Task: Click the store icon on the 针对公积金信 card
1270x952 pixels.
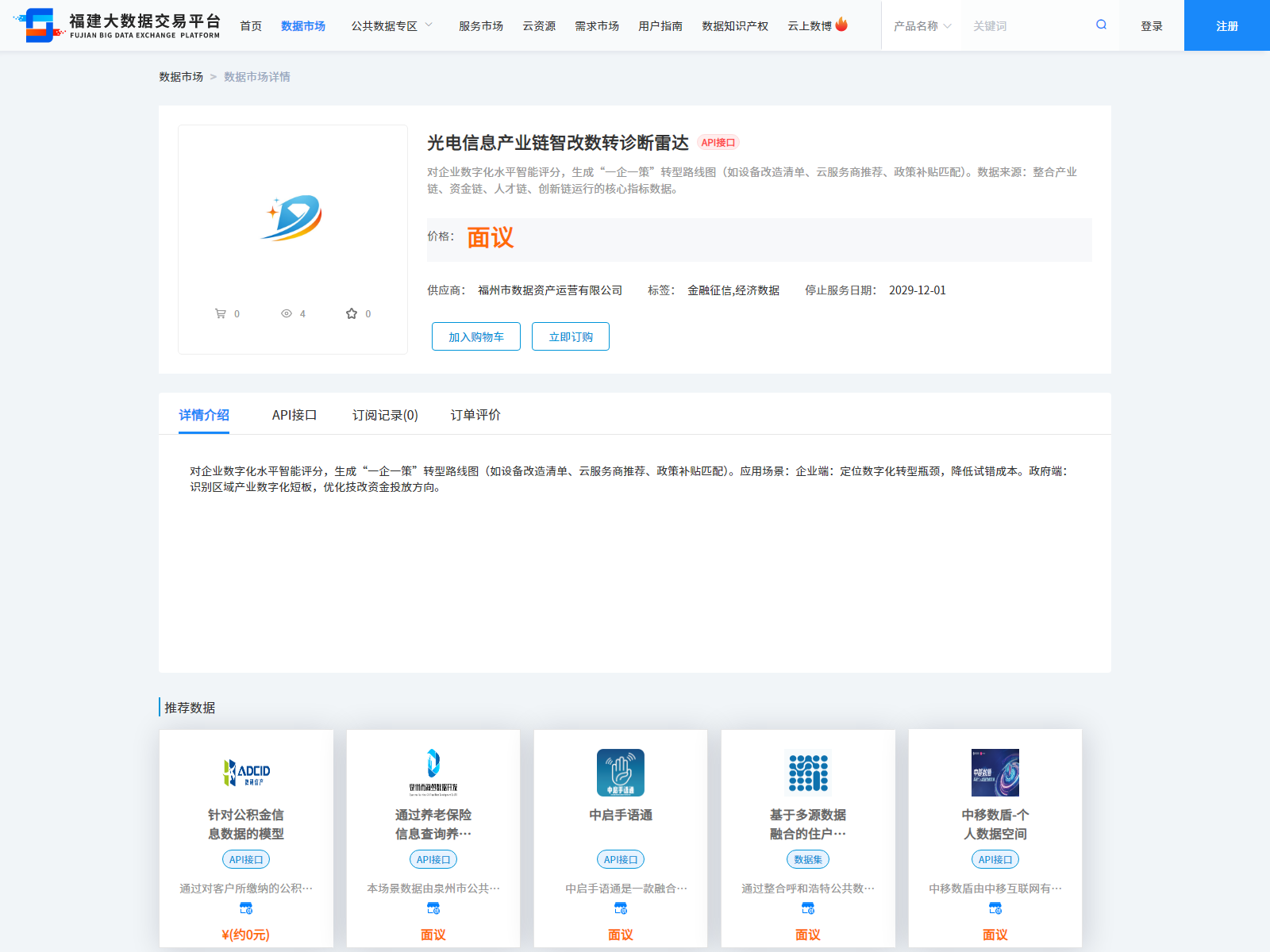Action: 246,908
